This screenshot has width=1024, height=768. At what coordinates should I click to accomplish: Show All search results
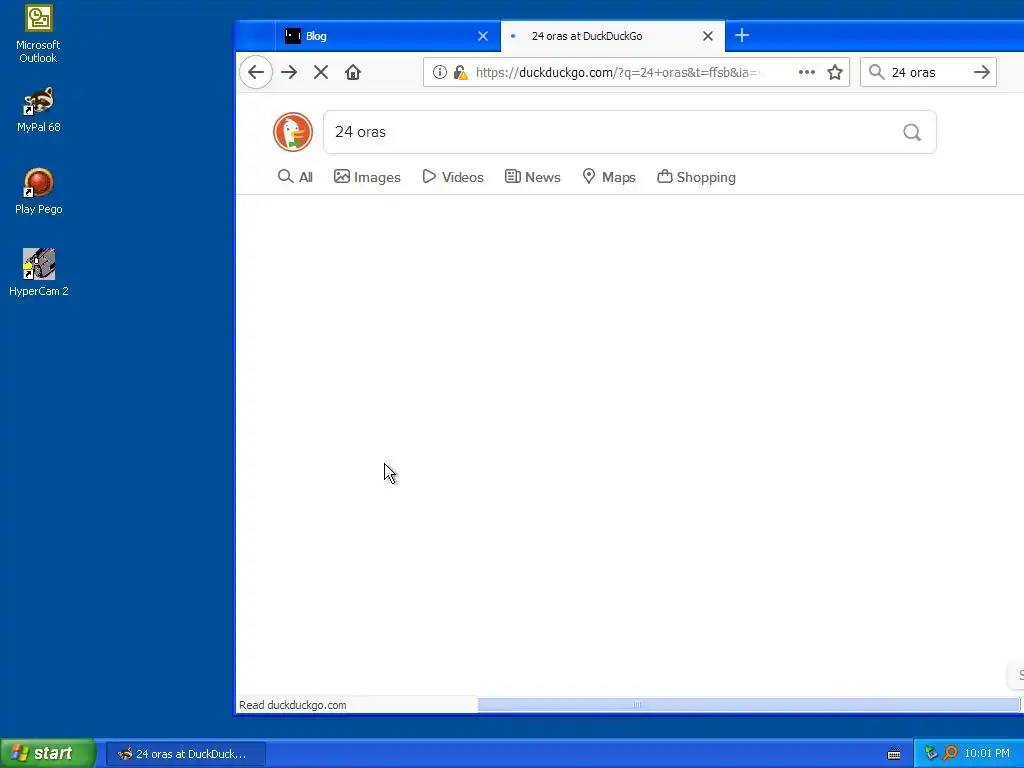coord(295,177)
